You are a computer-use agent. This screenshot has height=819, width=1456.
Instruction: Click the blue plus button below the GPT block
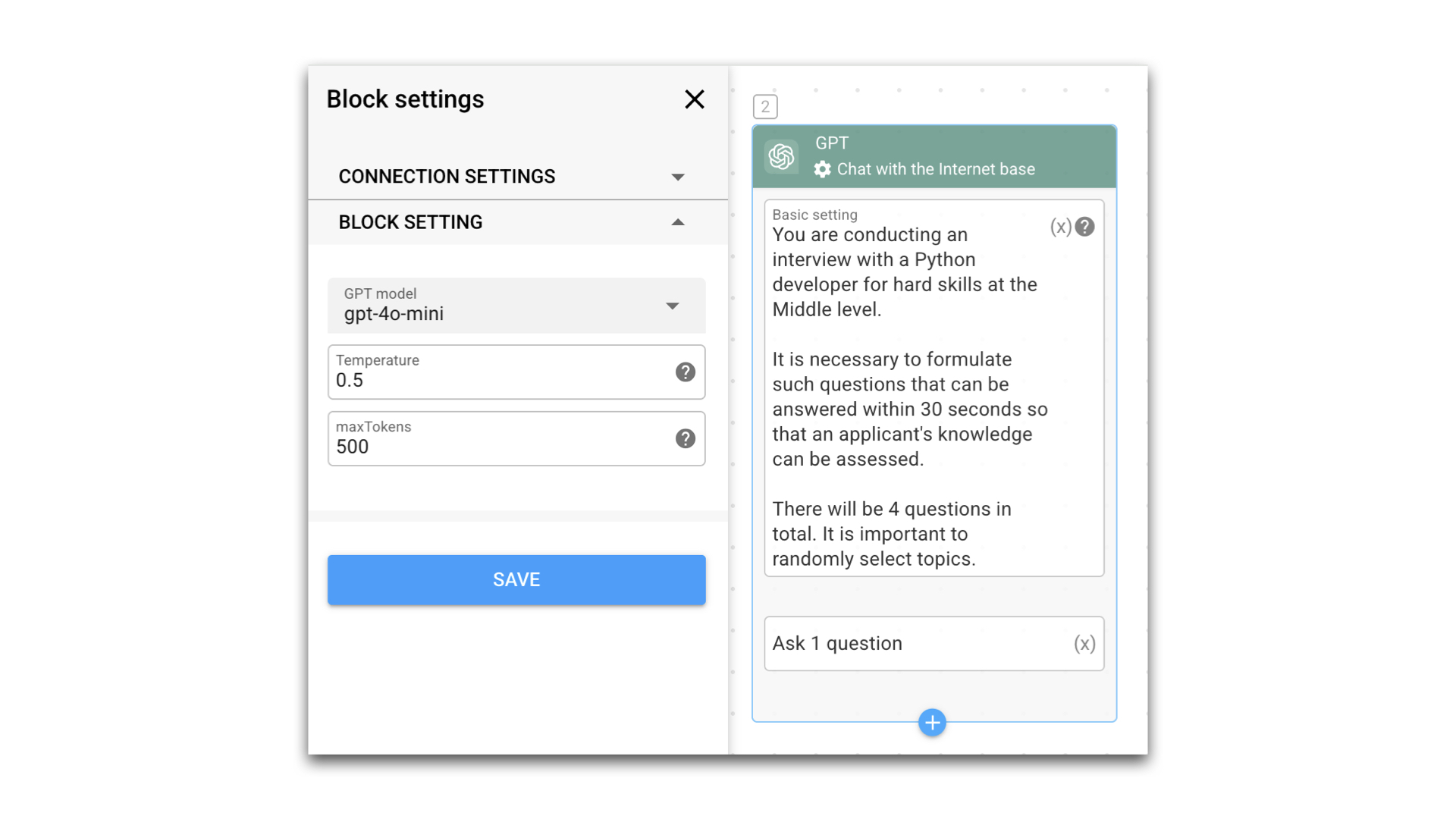pyautogui.click(x=932, y=723)
